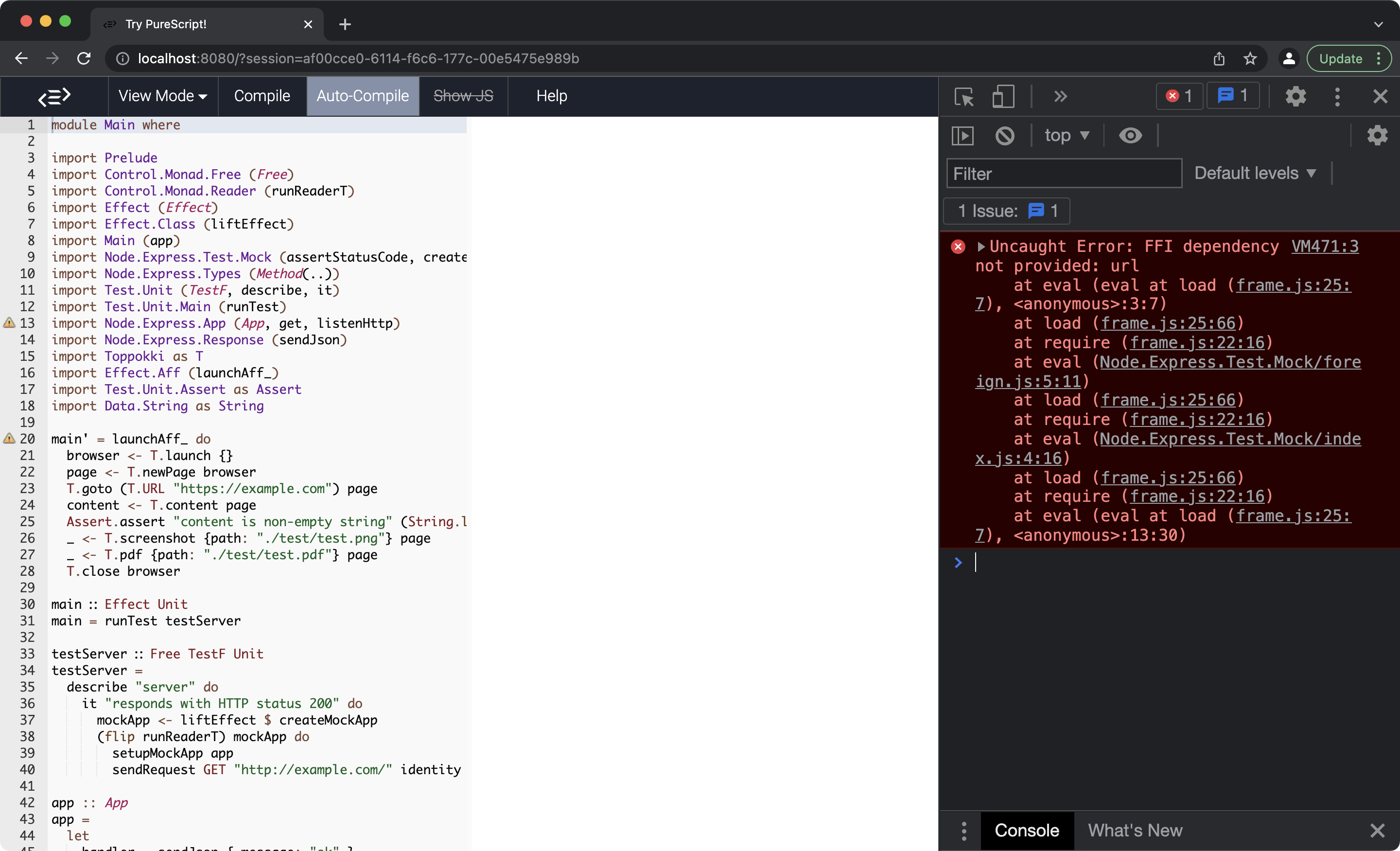The width and height of the screenshot is (1400, 851).
Task: Expand the Uncaught Error stack trace
Action: (980, 246)
